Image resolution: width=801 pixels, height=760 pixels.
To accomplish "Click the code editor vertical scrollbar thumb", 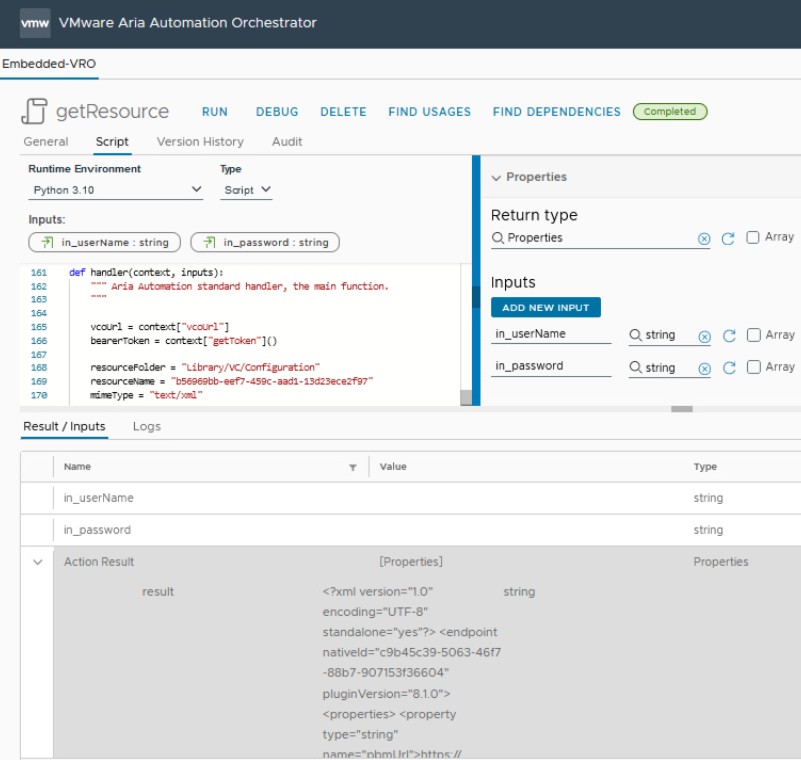I will point(466,397).
